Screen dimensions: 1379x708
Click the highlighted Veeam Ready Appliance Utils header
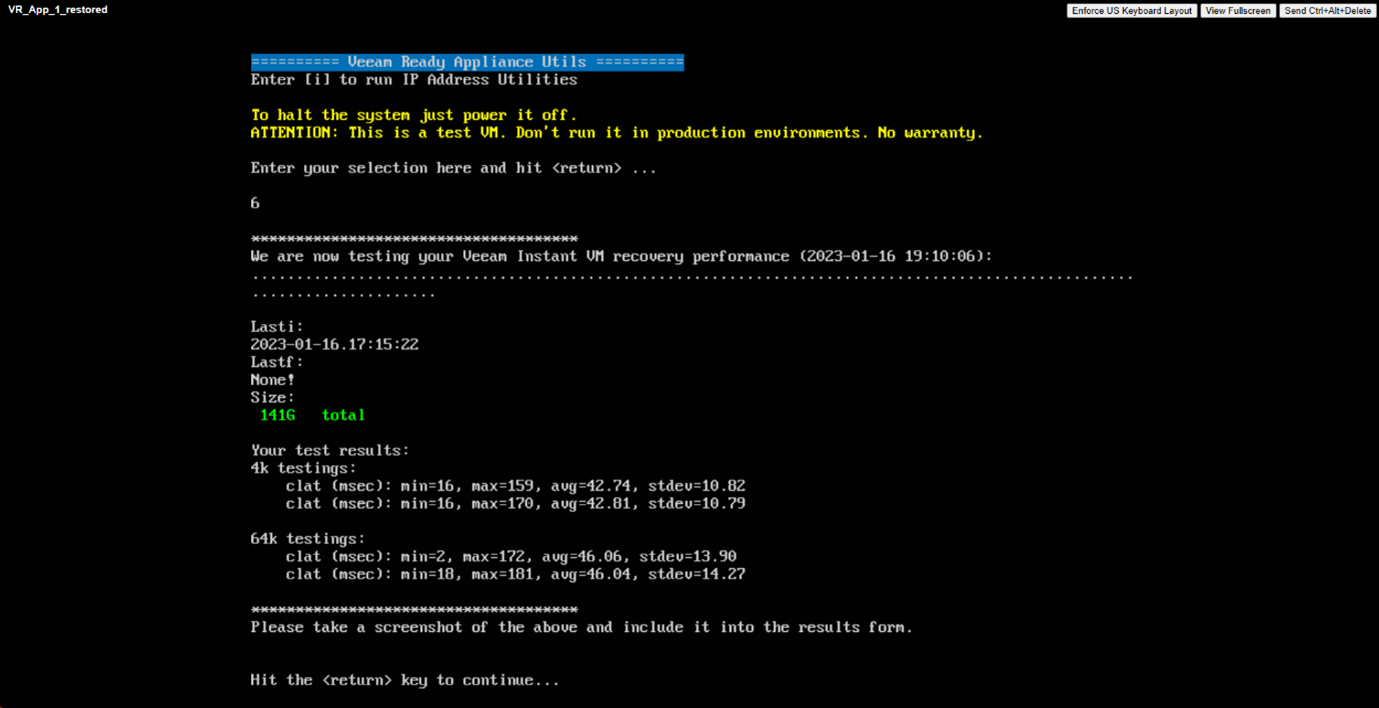(467, 62)
